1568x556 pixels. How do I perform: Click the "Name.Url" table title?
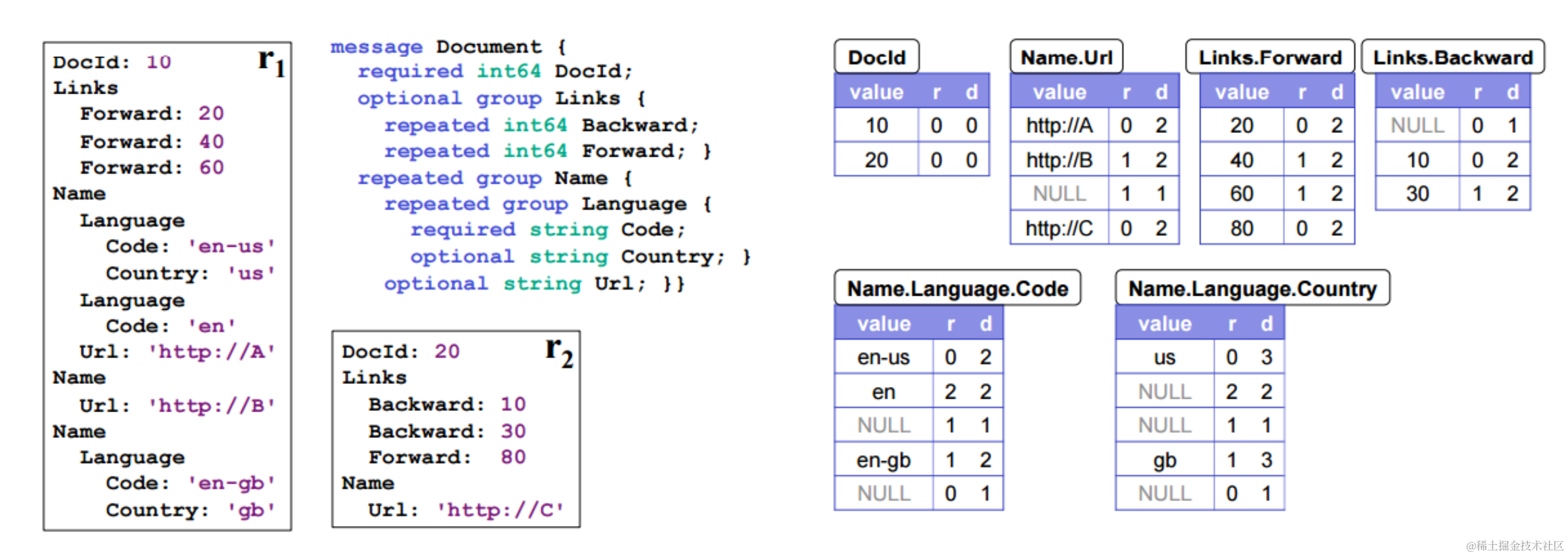point(1066,57)
